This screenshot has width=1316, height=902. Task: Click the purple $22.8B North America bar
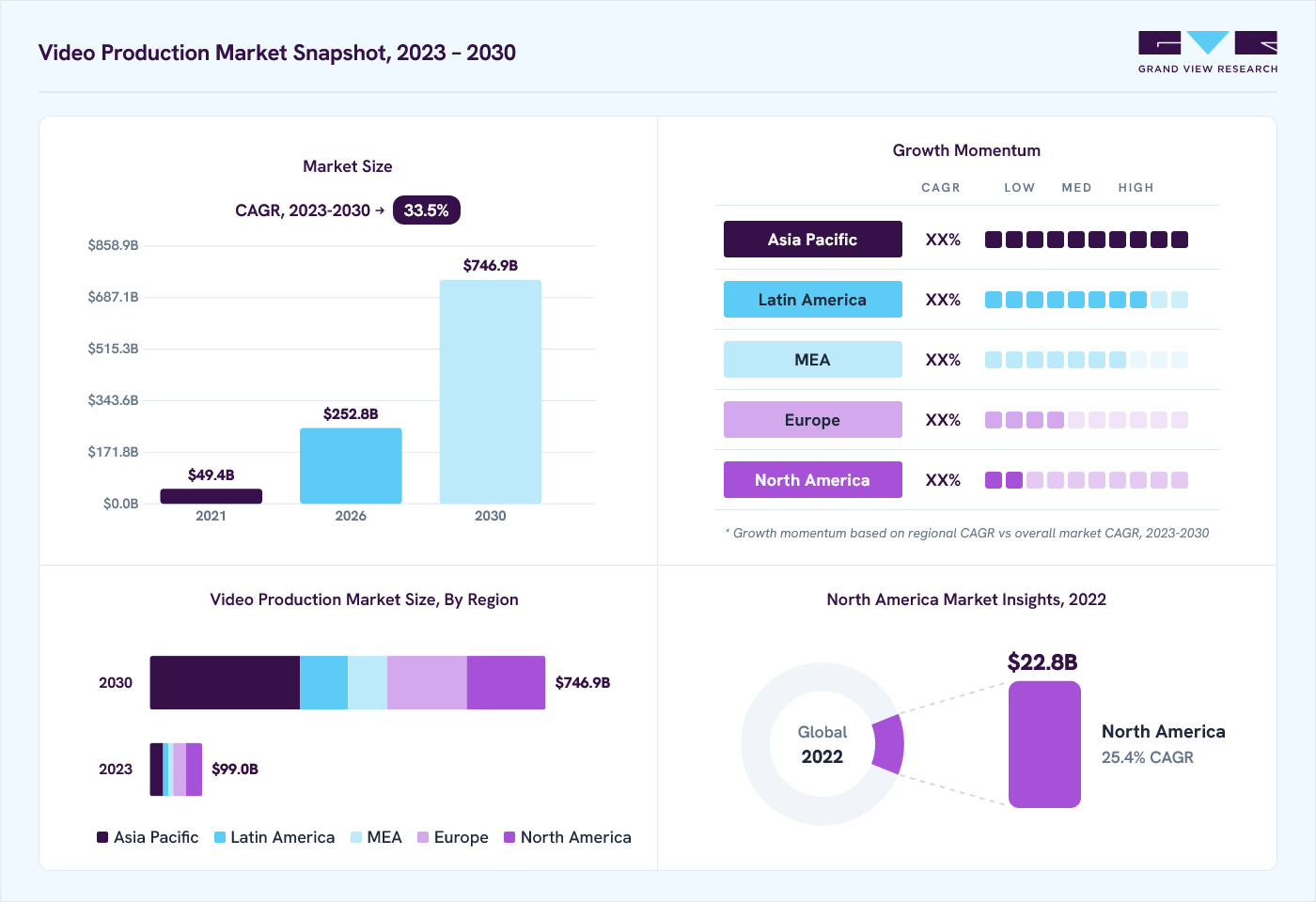1044,744
